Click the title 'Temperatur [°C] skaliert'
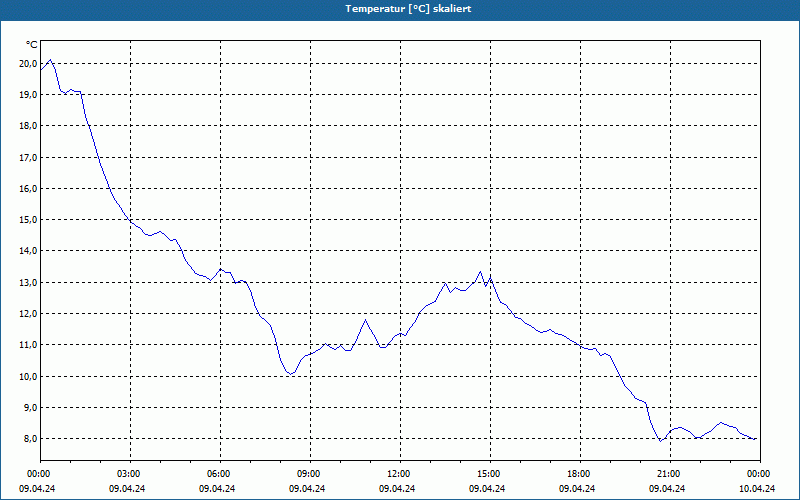The image size is (800, 500). pyautogui.click(x=408, y=9)
